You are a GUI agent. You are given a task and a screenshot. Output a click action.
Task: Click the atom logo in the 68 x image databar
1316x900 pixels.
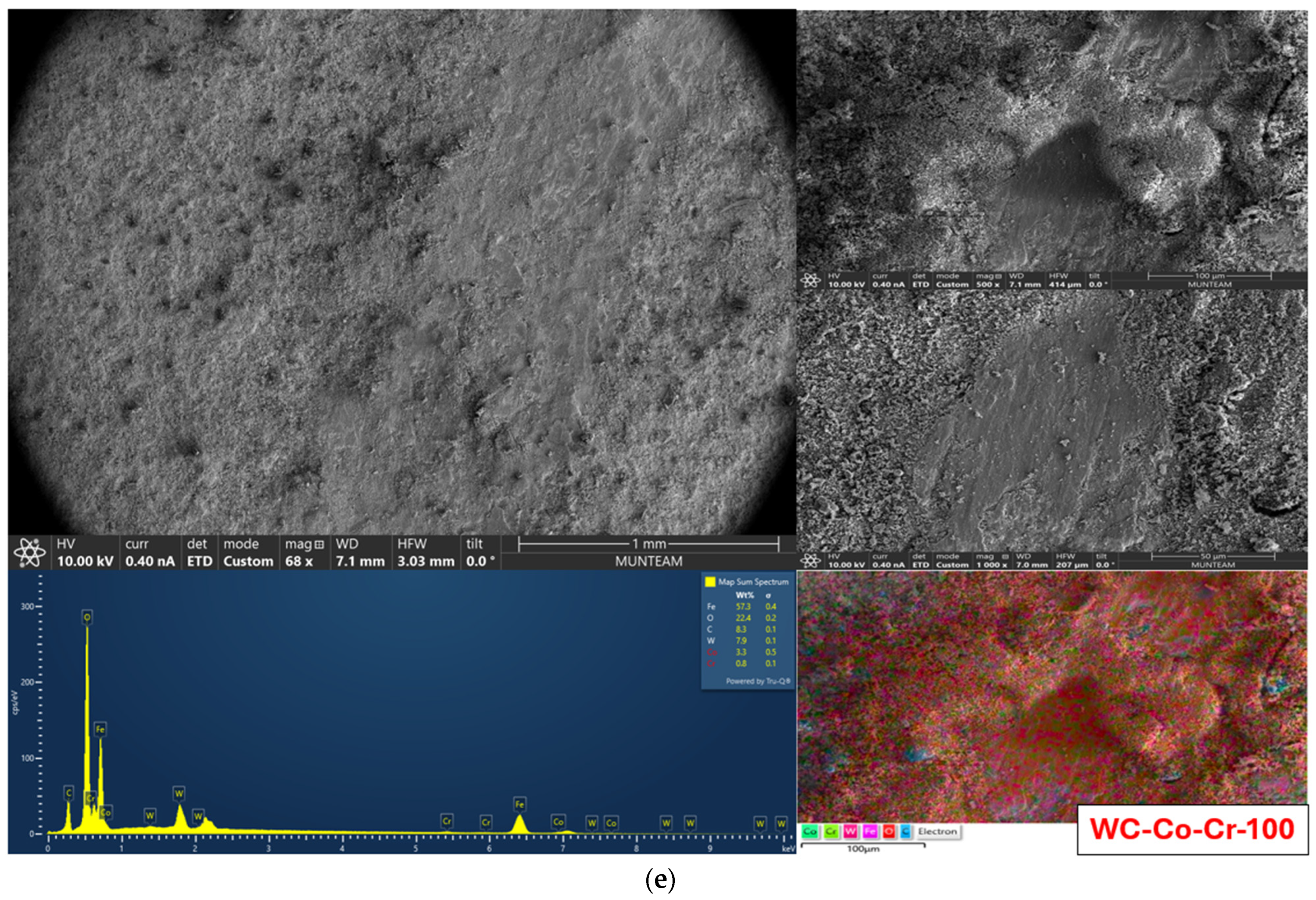(x=30, y=553)
